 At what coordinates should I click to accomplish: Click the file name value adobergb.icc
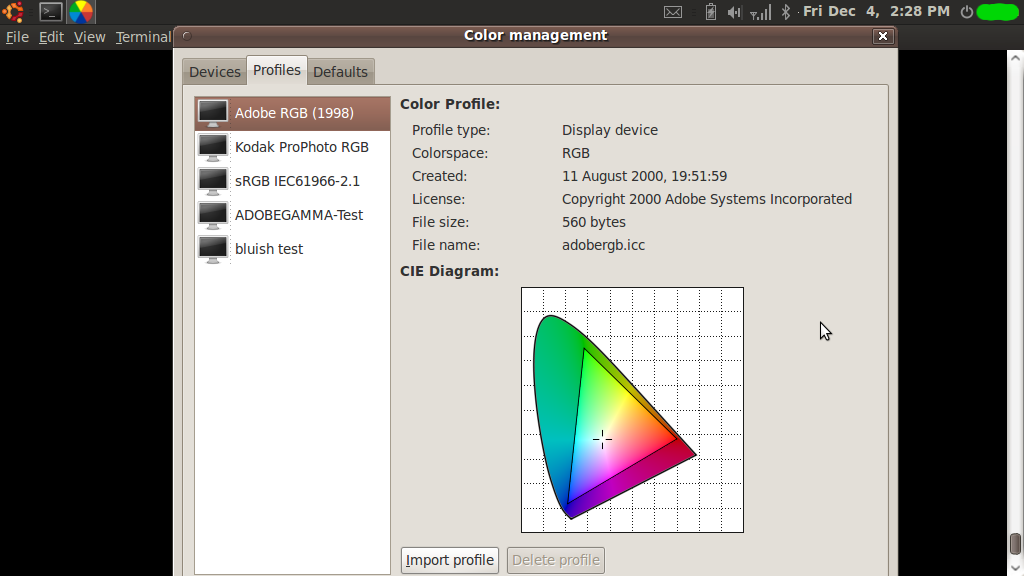tap(603, 246)
